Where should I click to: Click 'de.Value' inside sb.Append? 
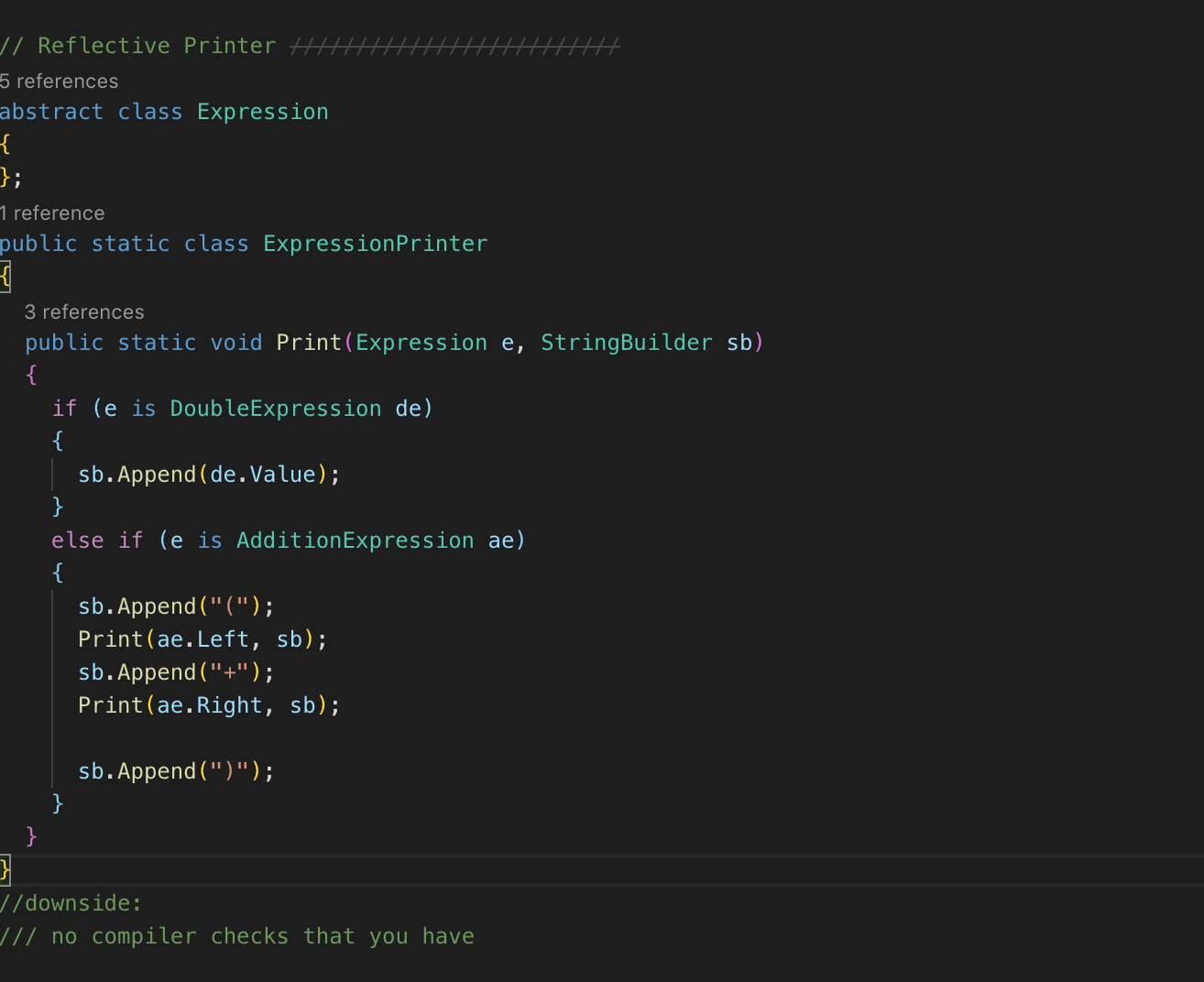coord(263,475)
